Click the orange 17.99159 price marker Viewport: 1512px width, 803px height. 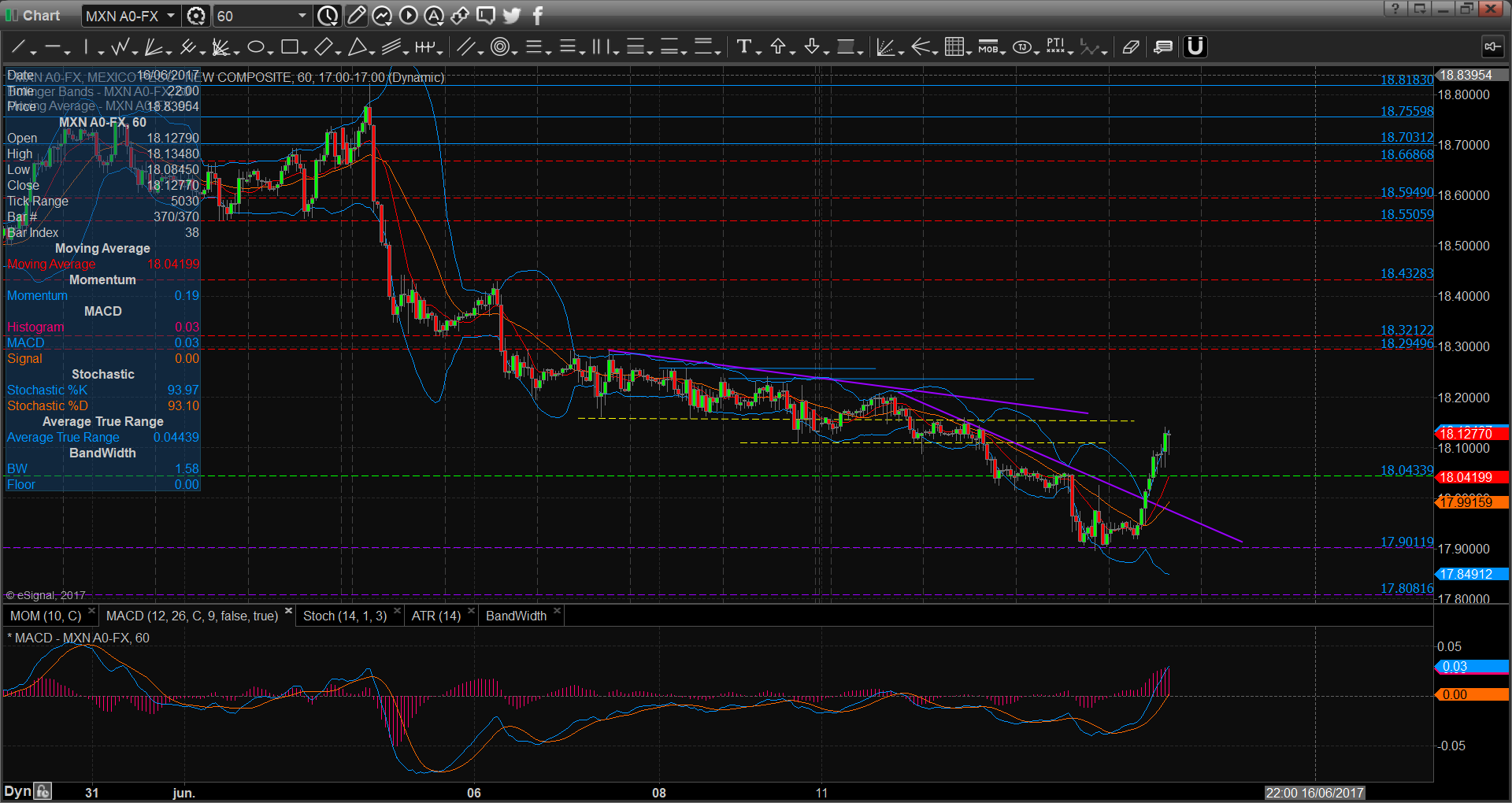1472,502
